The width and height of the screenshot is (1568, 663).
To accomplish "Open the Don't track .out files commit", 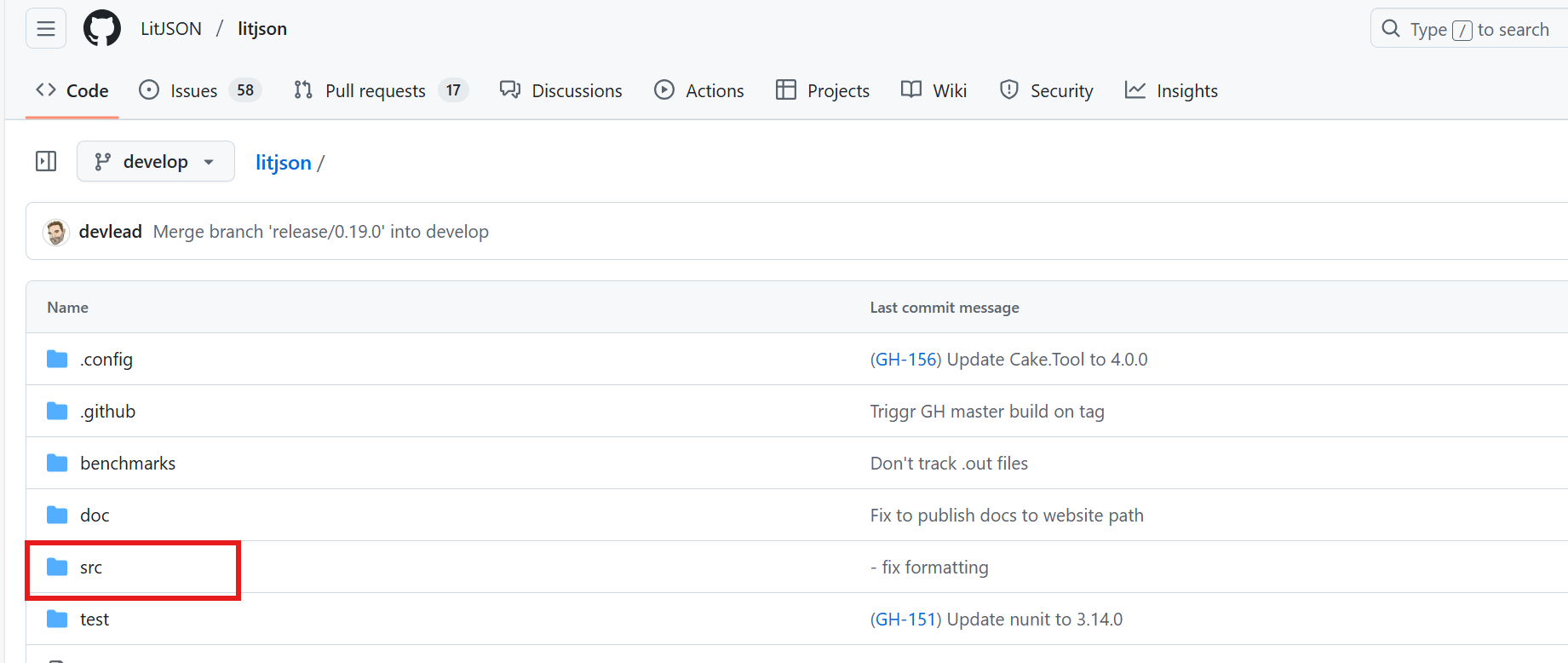I will pos(949,464).
